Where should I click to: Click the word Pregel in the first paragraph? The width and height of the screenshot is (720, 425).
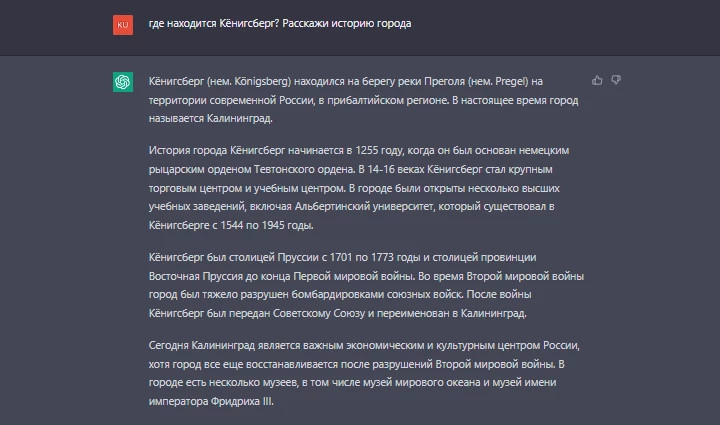click(x=511, y=81)
